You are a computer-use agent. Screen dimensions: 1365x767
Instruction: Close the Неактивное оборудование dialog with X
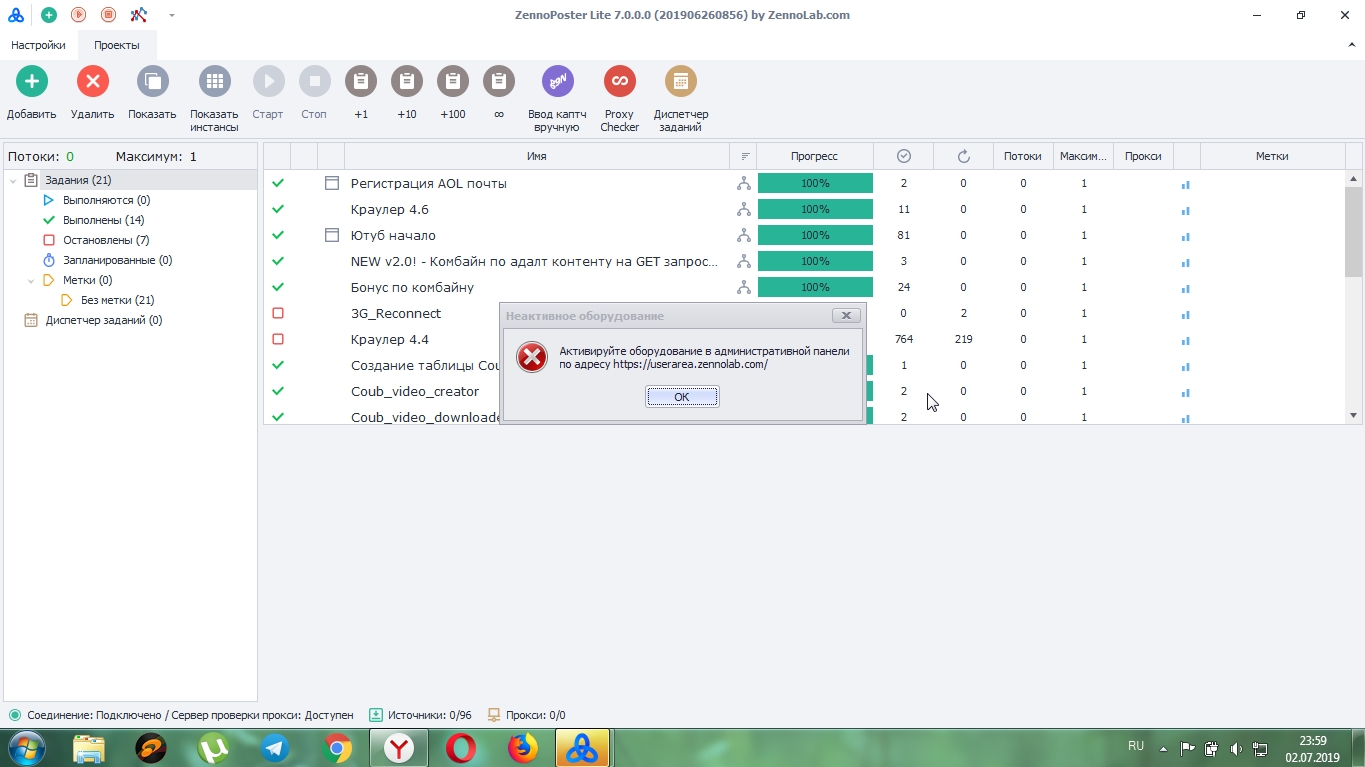coord(846,315)
